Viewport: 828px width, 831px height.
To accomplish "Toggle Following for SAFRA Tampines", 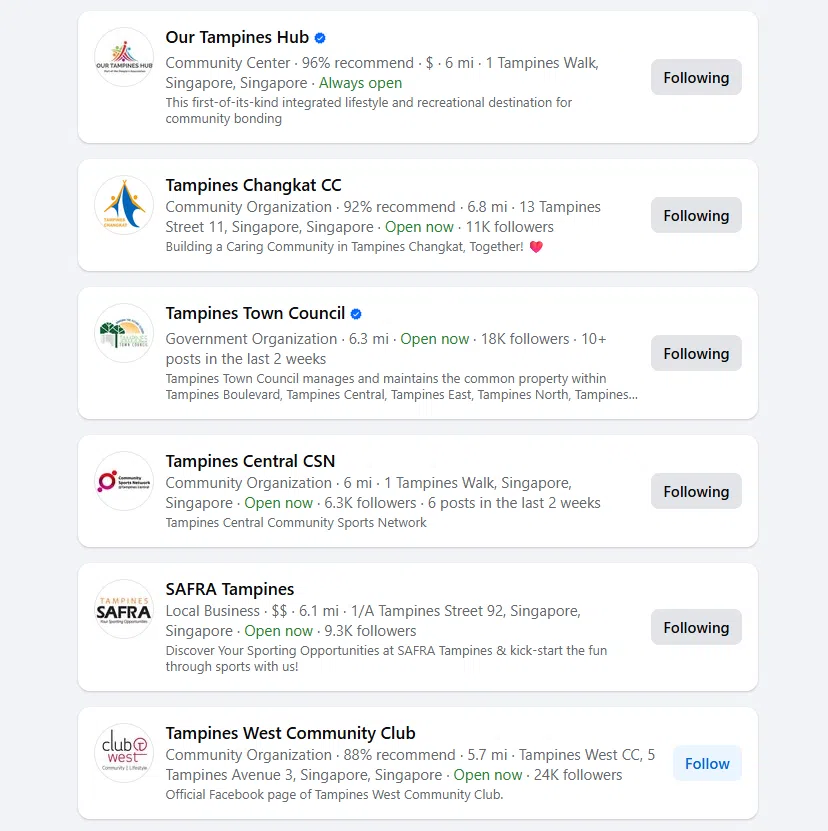I will click(x=696, y=627).
